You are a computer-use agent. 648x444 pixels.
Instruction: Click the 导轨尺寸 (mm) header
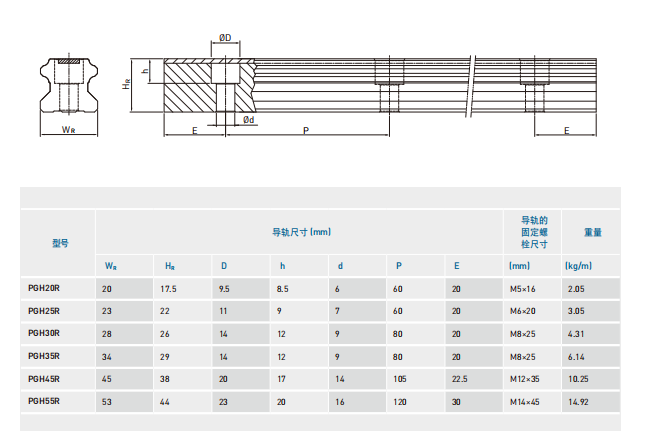click(301, 232)
